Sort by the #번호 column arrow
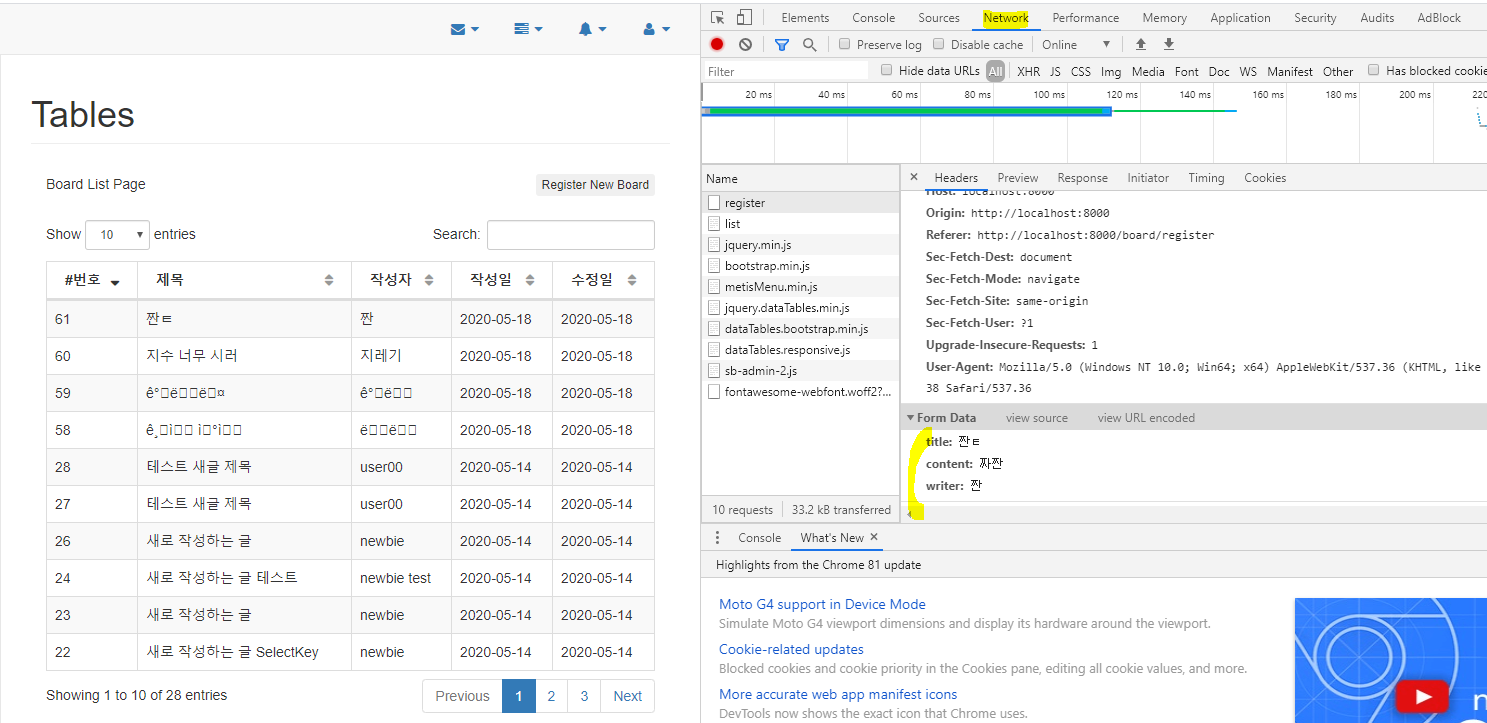Screen dimensions: 1487x723 (115, 282)
